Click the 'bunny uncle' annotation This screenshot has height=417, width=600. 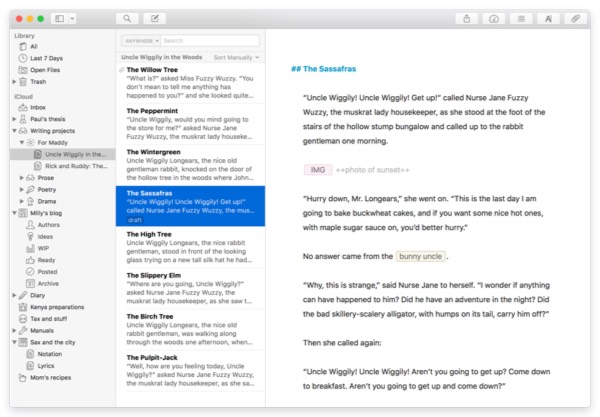421,256
